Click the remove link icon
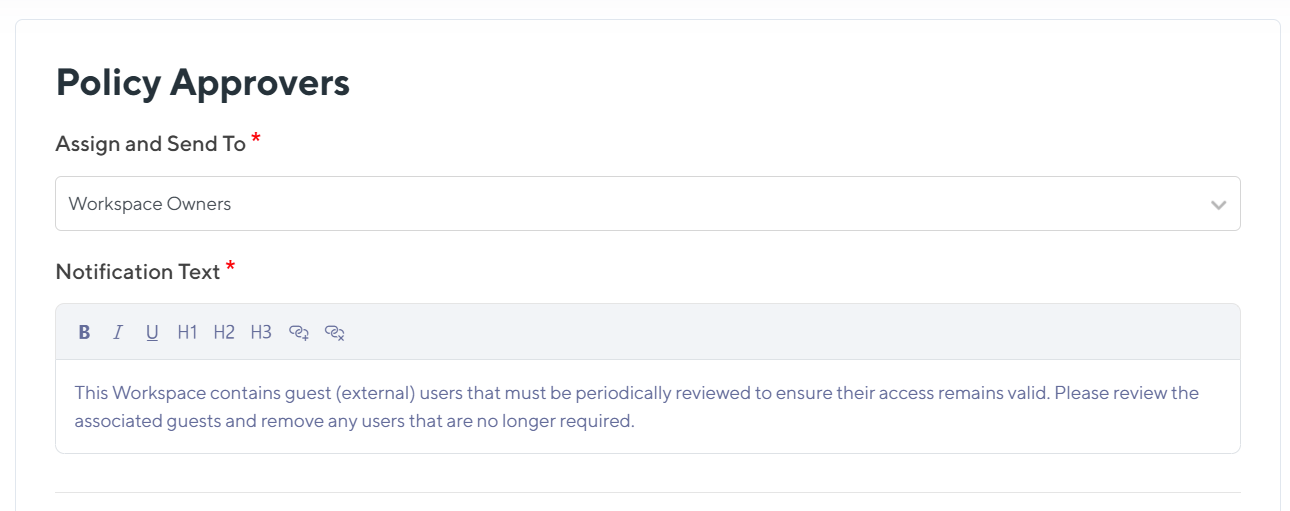The height and width of the screenshot is (511, 1290). [x=335, y=332]
